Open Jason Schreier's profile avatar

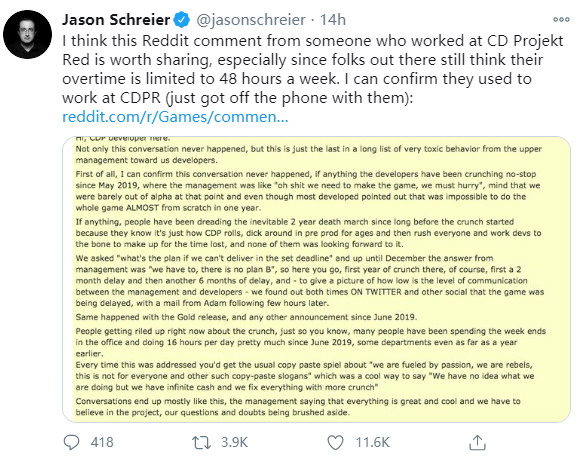[27, 34]
